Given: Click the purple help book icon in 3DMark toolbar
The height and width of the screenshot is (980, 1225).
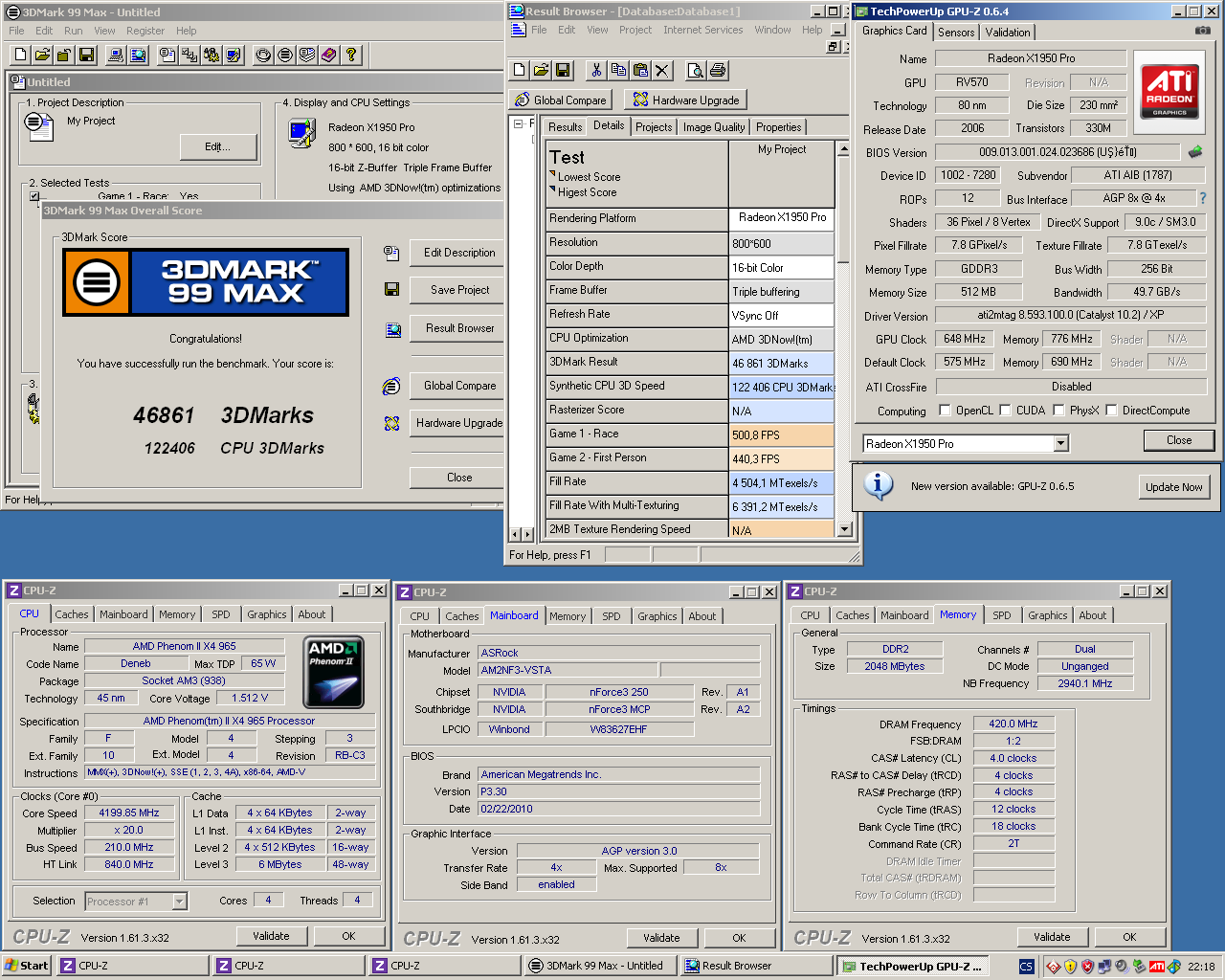Looking at the screenshot, I should pyautogui.click(x=328, y=55).
